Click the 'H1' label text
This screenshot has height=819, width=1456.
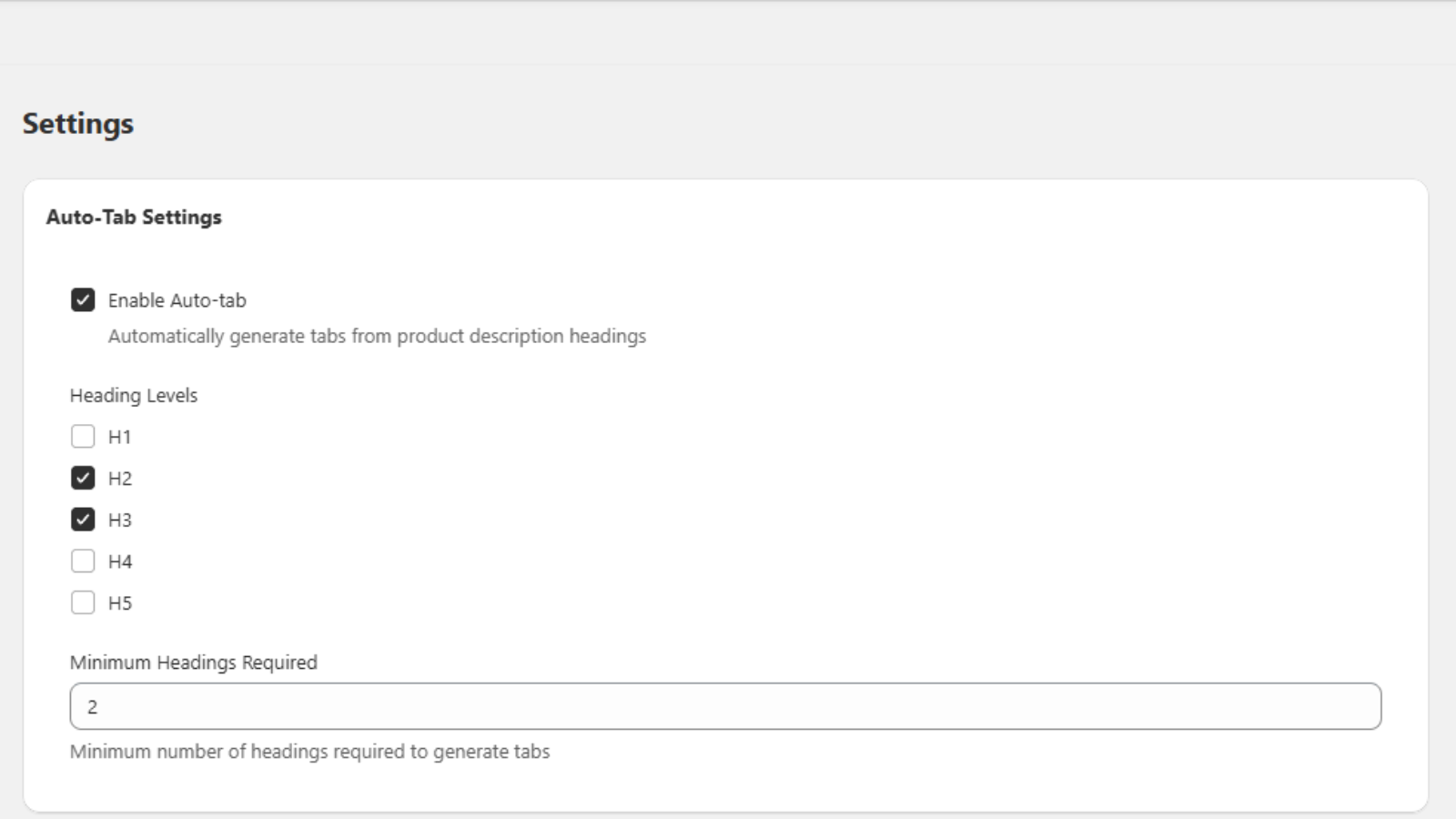pos(119,437)
